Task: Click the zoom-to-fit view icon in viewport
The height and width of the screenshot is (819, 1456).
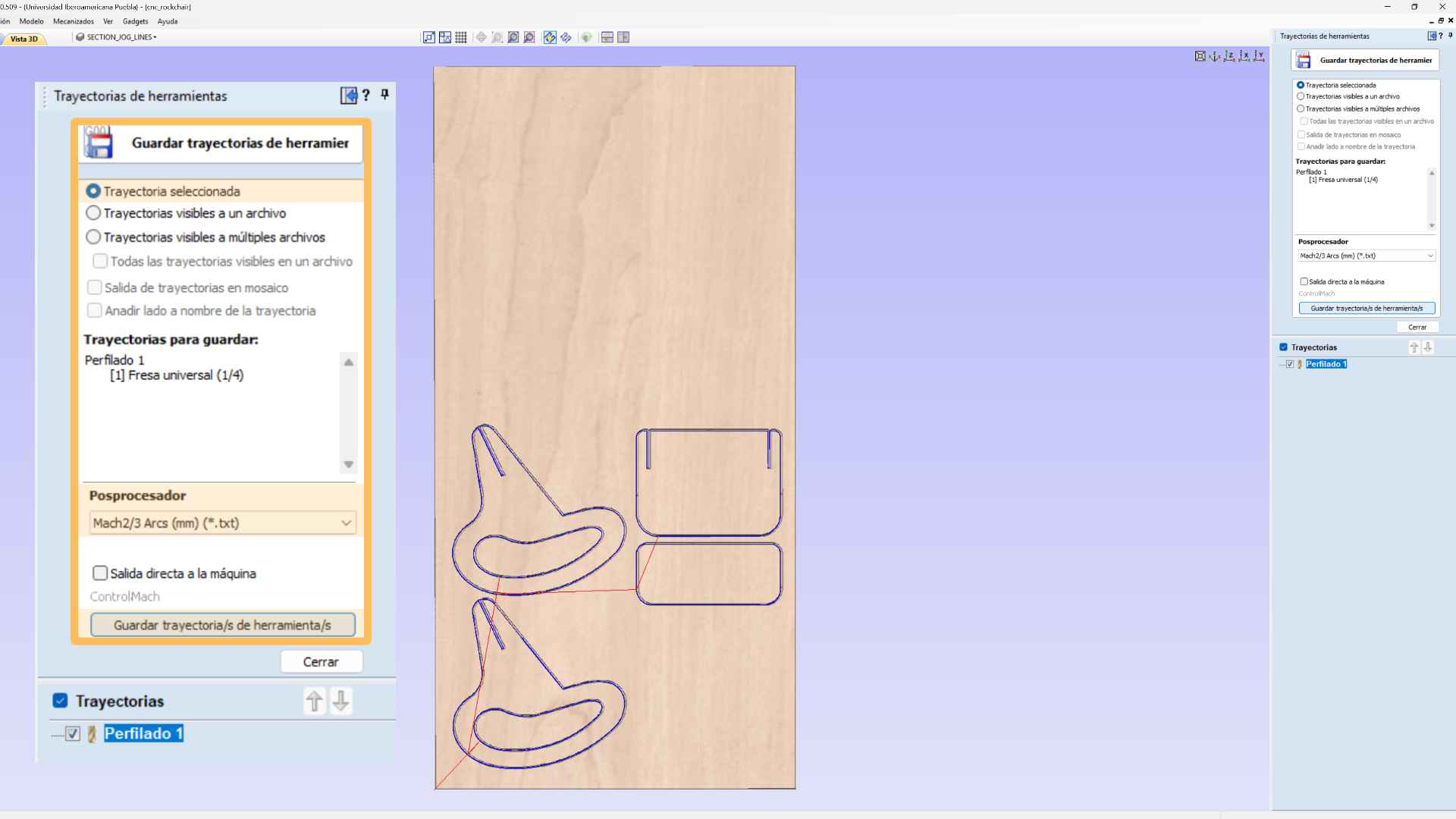Action: pos(1200,56)
